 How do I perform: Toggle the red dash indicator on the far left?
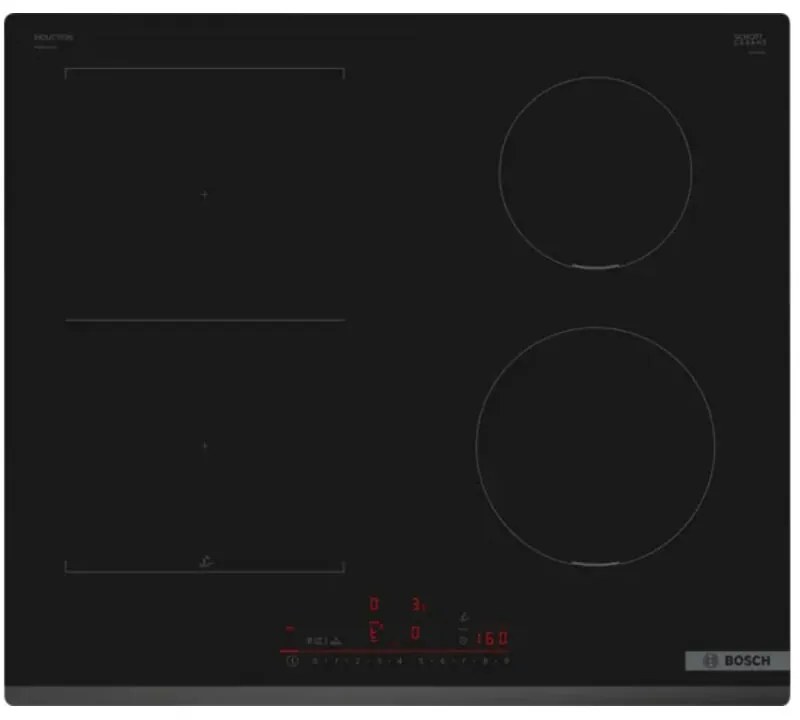pos(288,627)
